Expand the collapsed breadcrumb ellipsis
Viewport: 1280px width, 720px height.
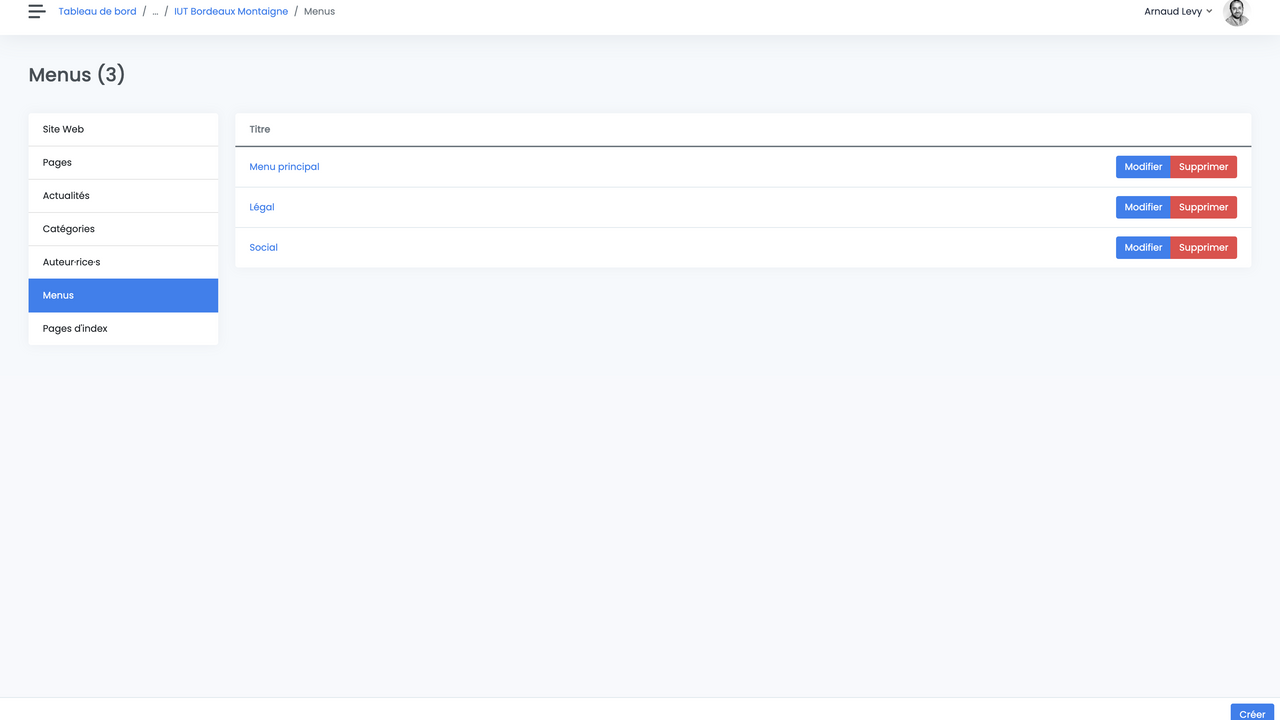click(155, 12)
